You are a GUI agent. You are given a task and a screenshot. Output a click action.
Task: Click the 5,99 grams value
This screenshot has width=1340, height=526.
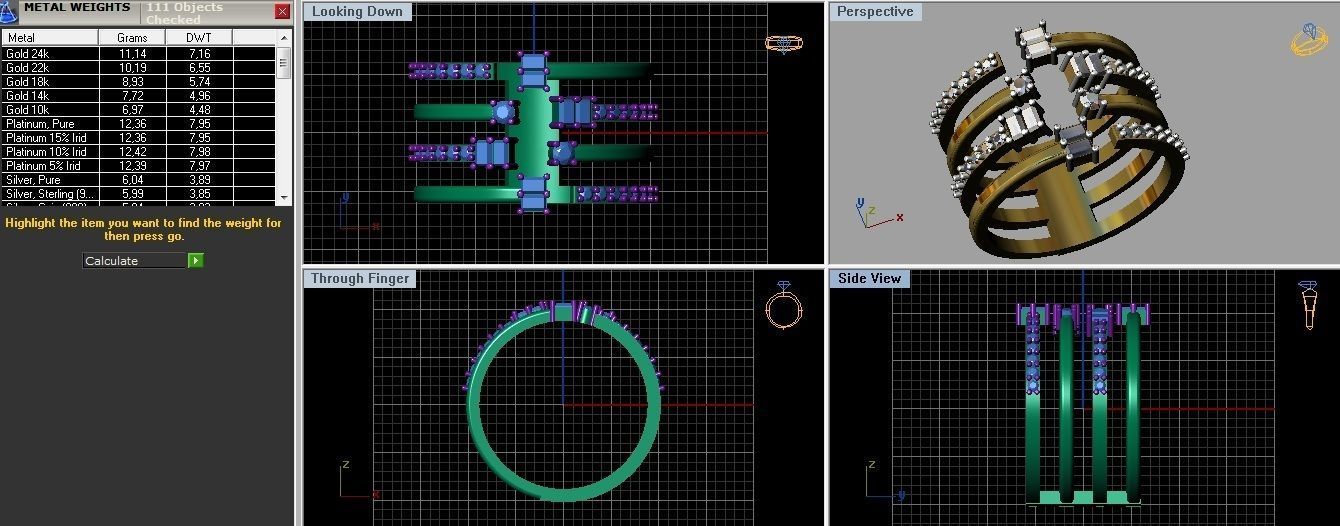[132, 193]
